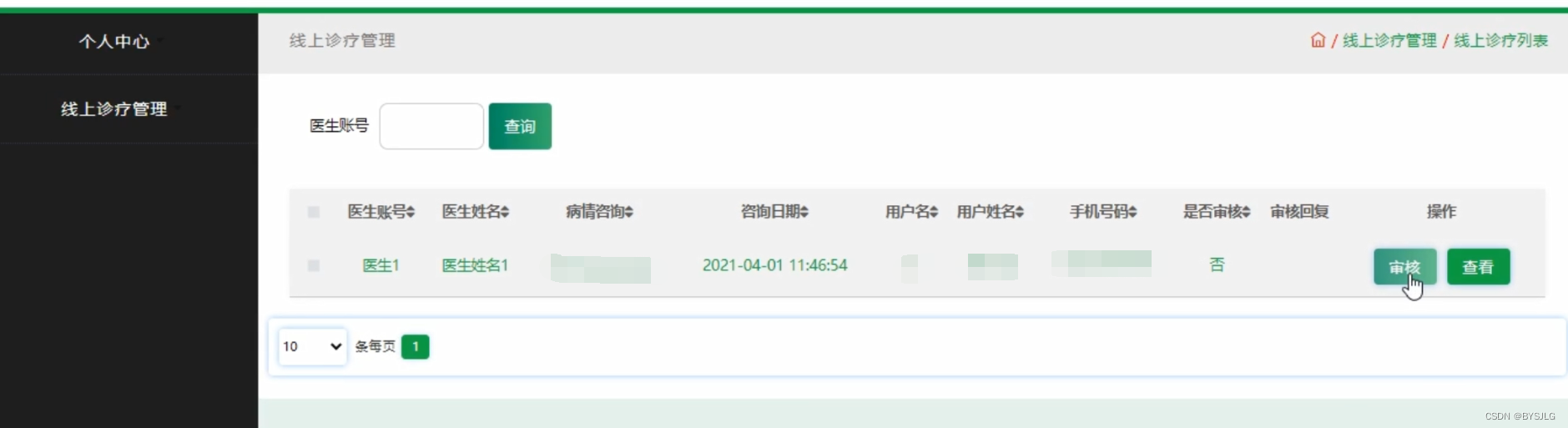Sort by 手机号码 column
Image resolution: width=1568 pixels, height=428 pixels.
point(1104,212)
